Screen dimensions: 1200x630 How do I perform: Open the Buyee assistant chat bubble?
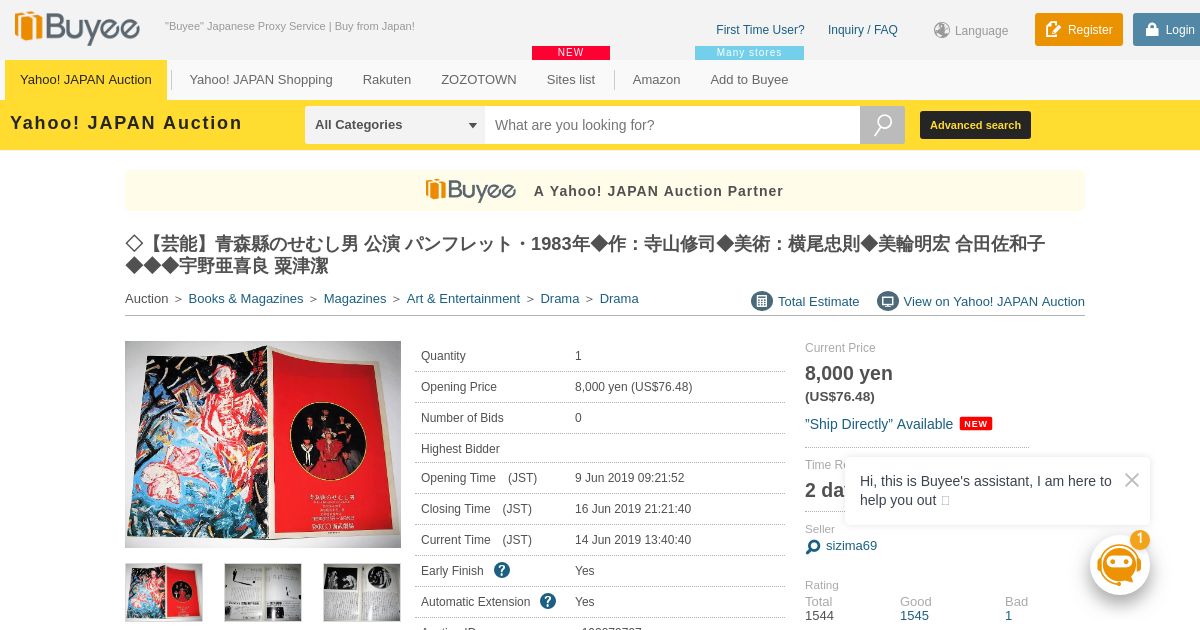point(1119,565)
